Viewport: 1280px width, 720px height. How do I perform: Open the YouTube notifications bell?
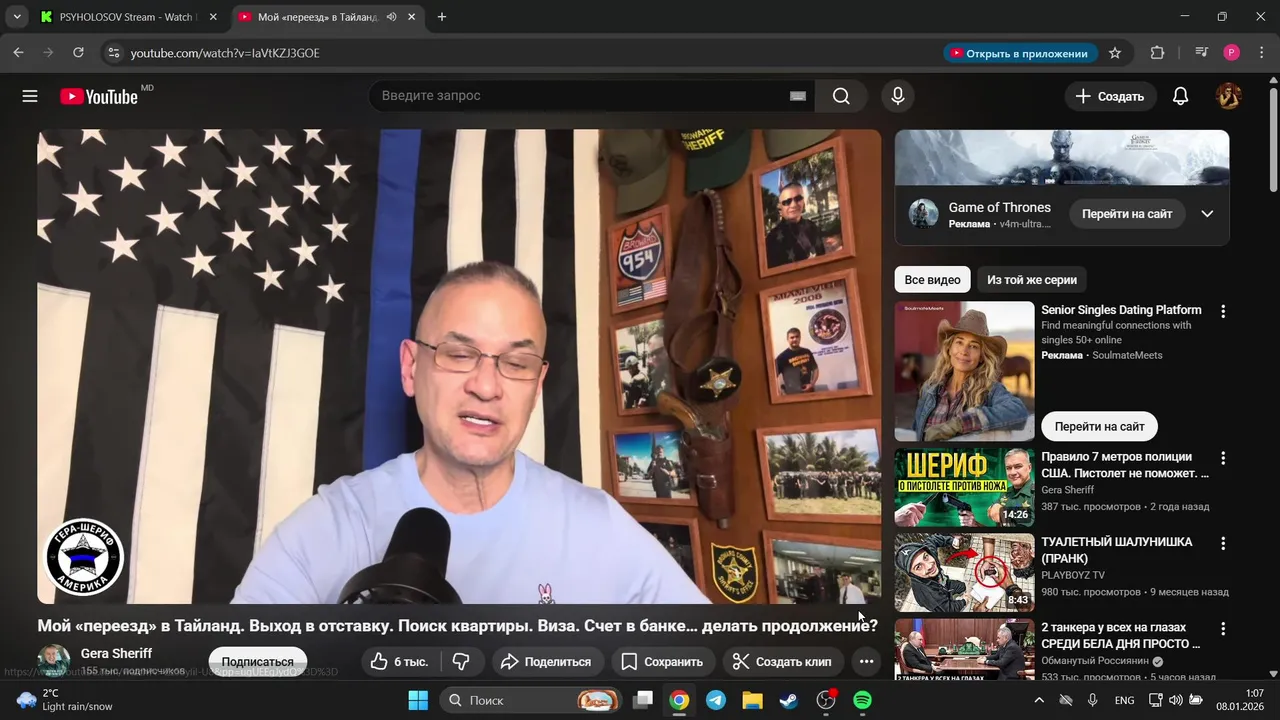tap(1180, 96)
